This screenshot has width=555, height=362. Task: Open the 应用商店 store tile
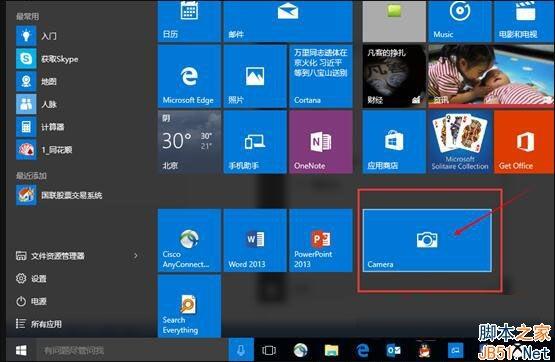click(394, 142)
